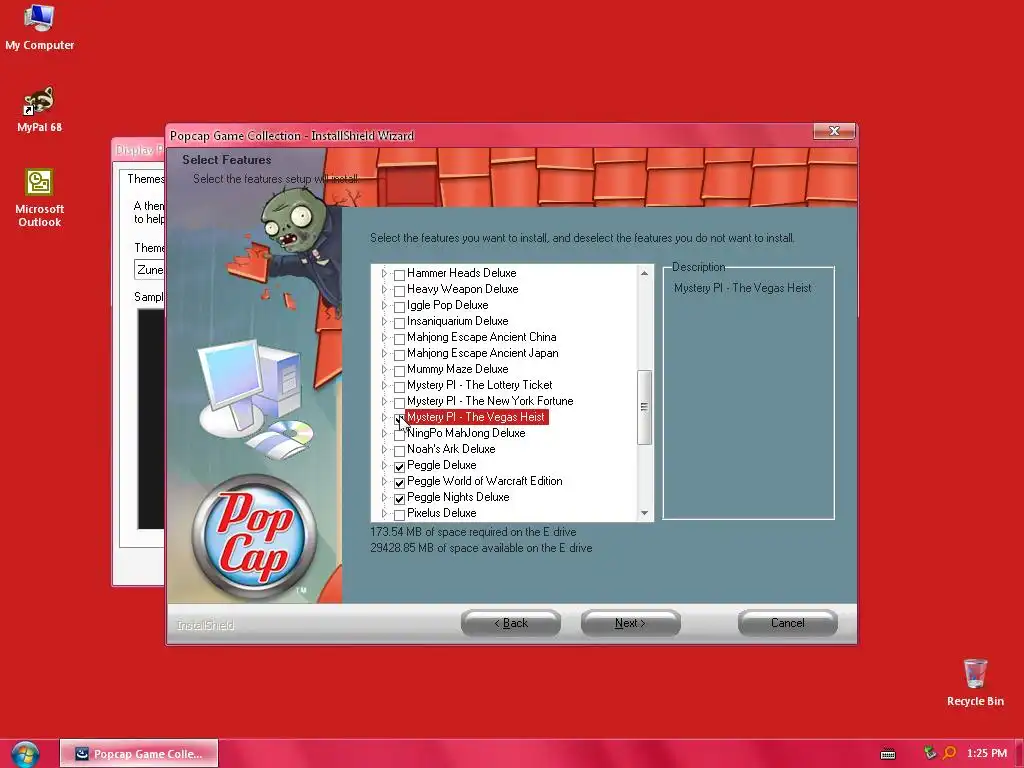Expand the Peggle Nights Deluxe tree node
This screenshot has width=1024, height=768.
384,498
